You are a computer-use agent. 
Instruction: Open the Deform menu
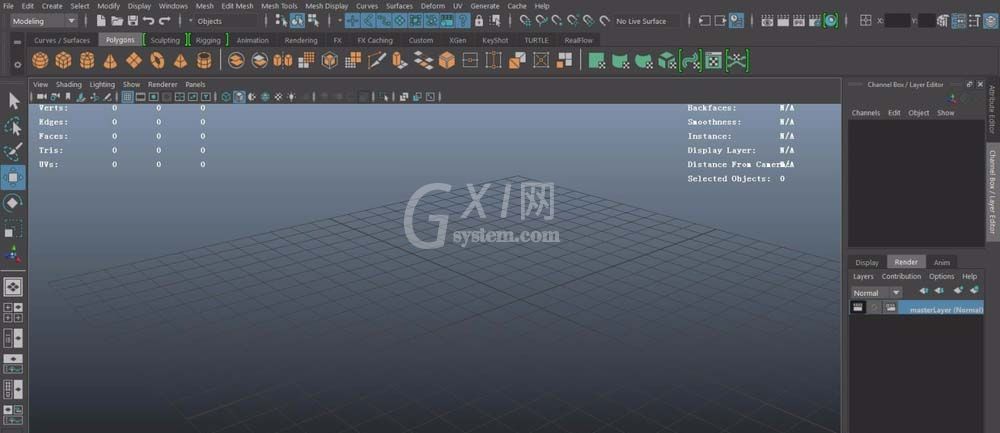click(432, 6)
